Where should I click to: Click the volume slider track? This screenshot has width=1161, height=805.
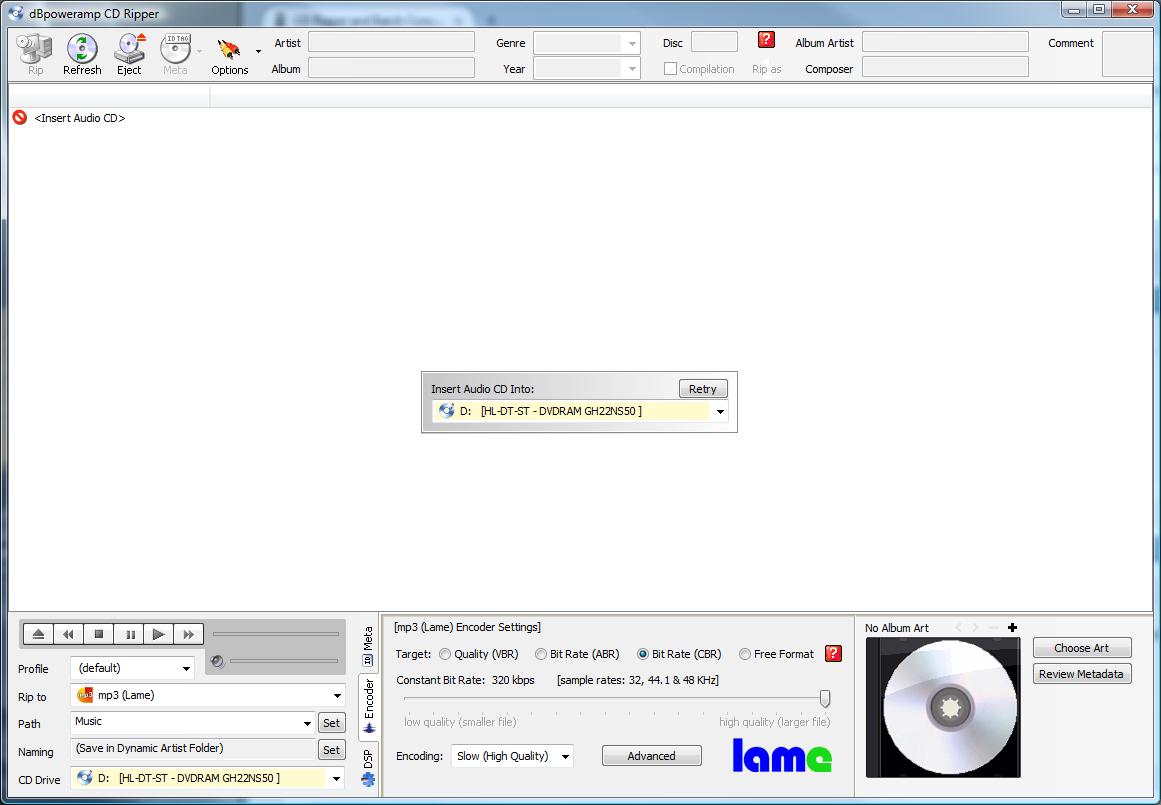click(x=284, y=661)
